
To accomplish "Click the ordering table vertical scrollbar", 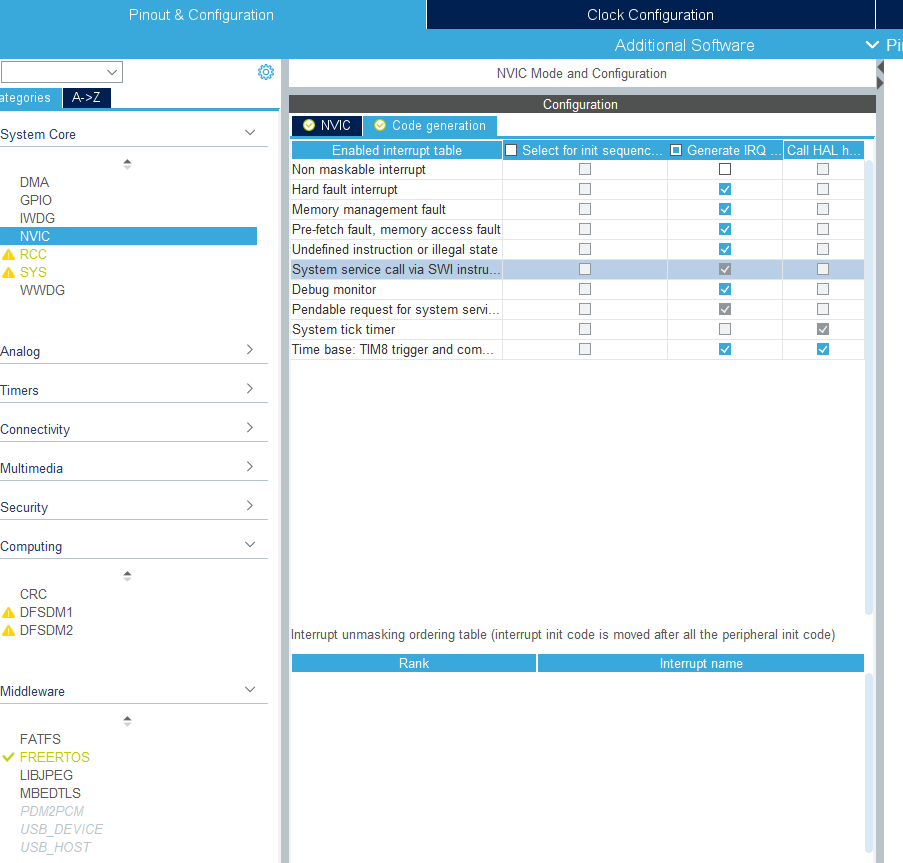I will click(869, 763).
